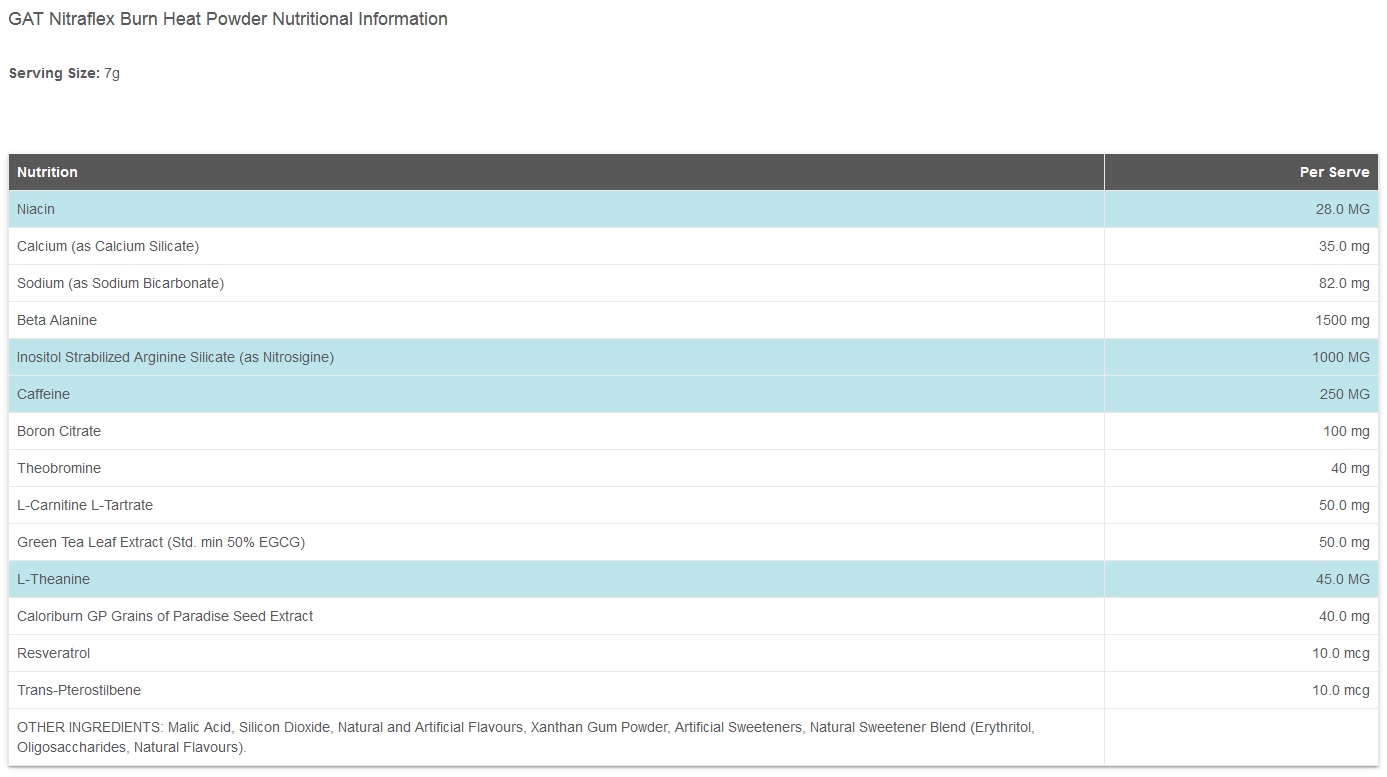The width and height of the screenshot is (1387, 777).
Task: Select the 'Caffeine' row label
Action: tap(43, 394)
